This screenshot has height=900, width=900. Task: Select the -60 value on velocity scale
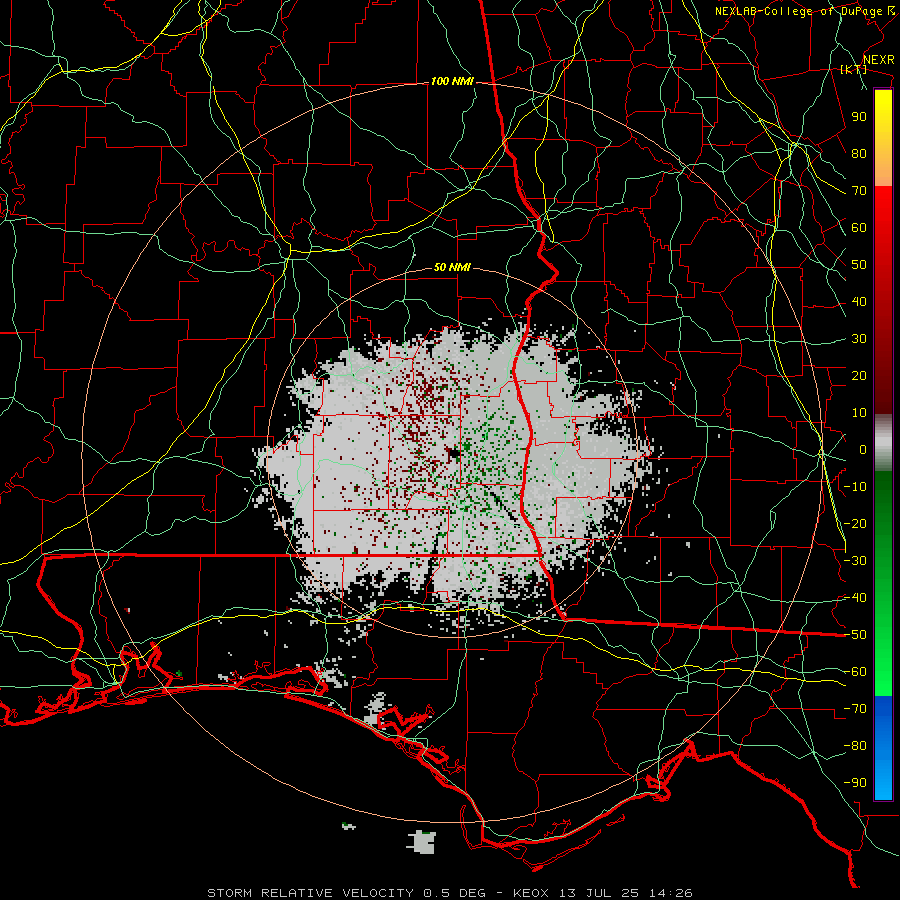pos(855,672)
